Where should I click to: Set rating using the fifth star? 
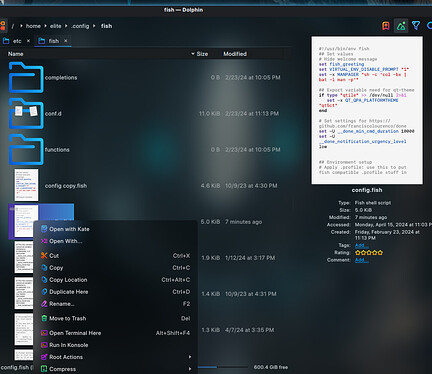tap(380, 253)
